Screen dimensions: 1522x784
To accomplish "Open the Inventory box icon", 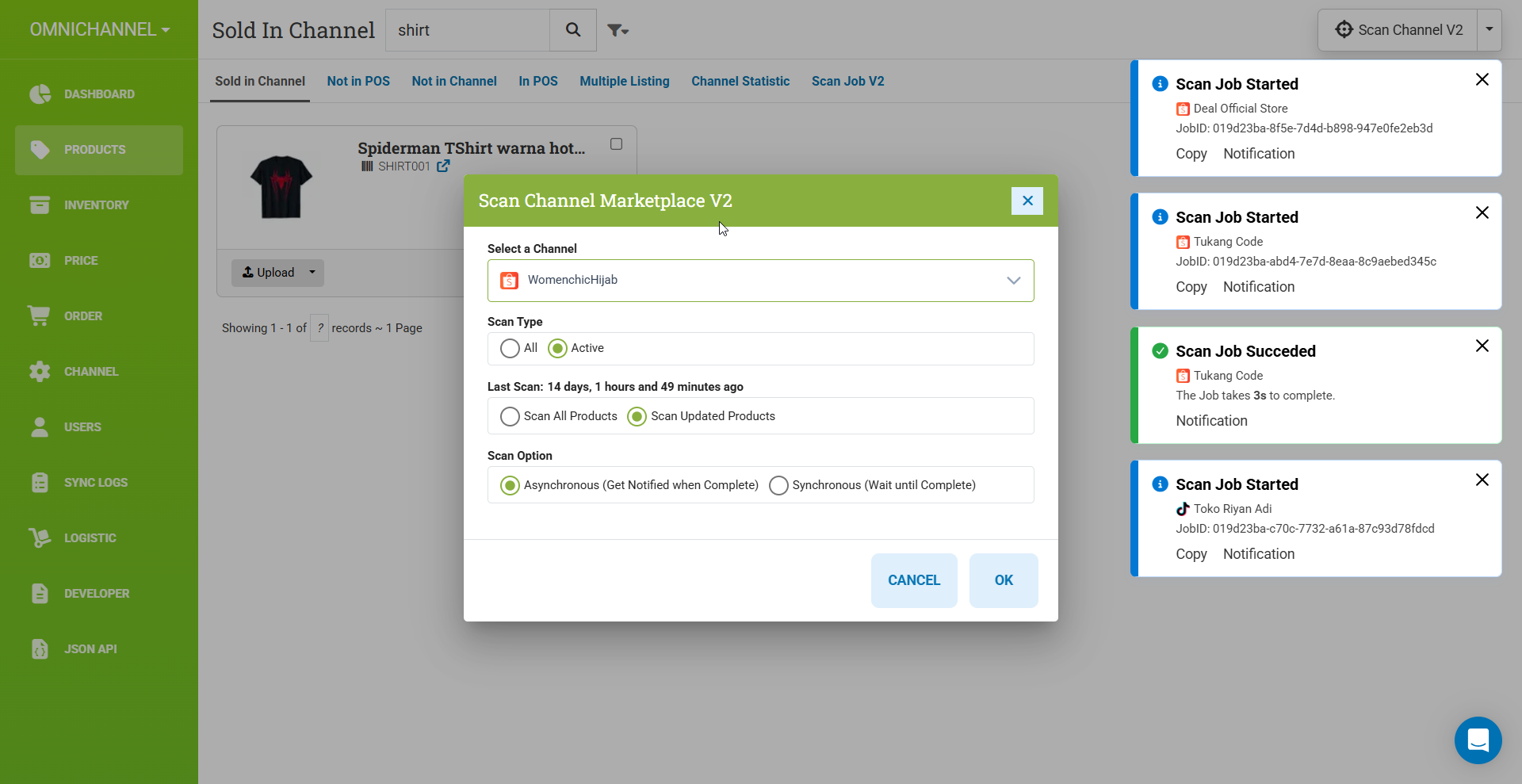I will coord(40,205).
